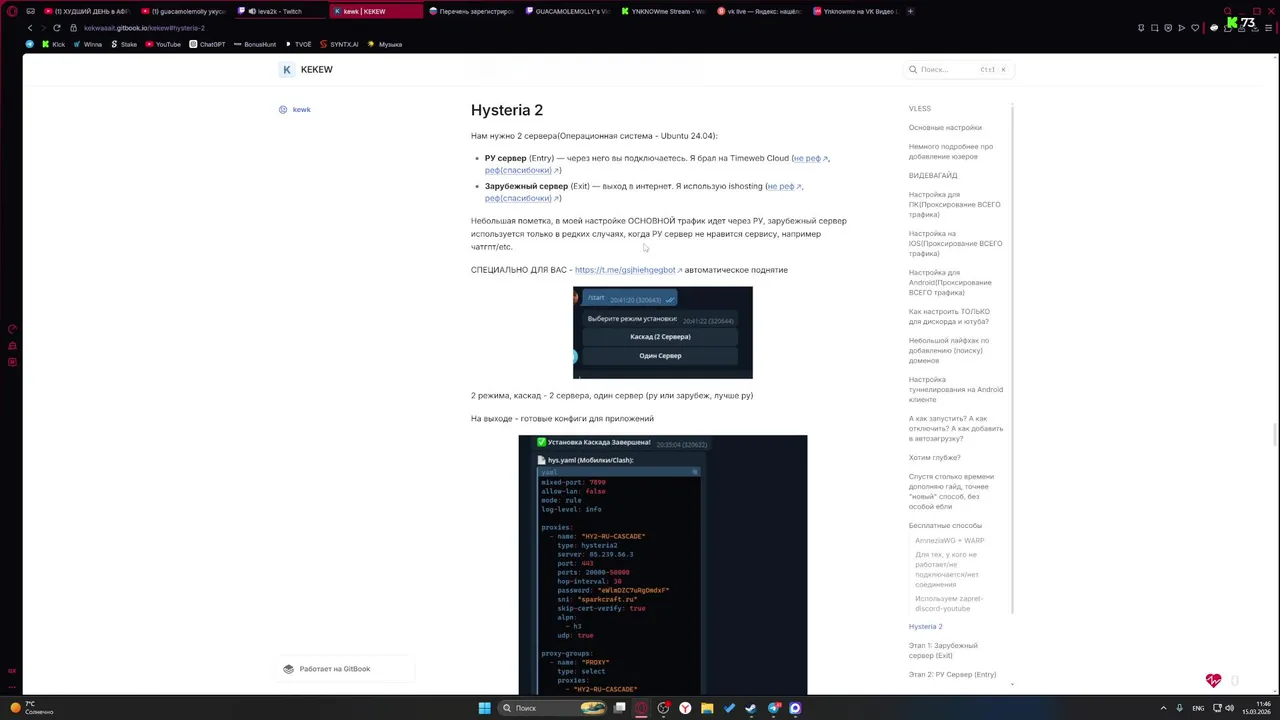This screenshot has width=1280, height=720.
Task: Reload the page with the refresh icon
Action: coord(57,28)
